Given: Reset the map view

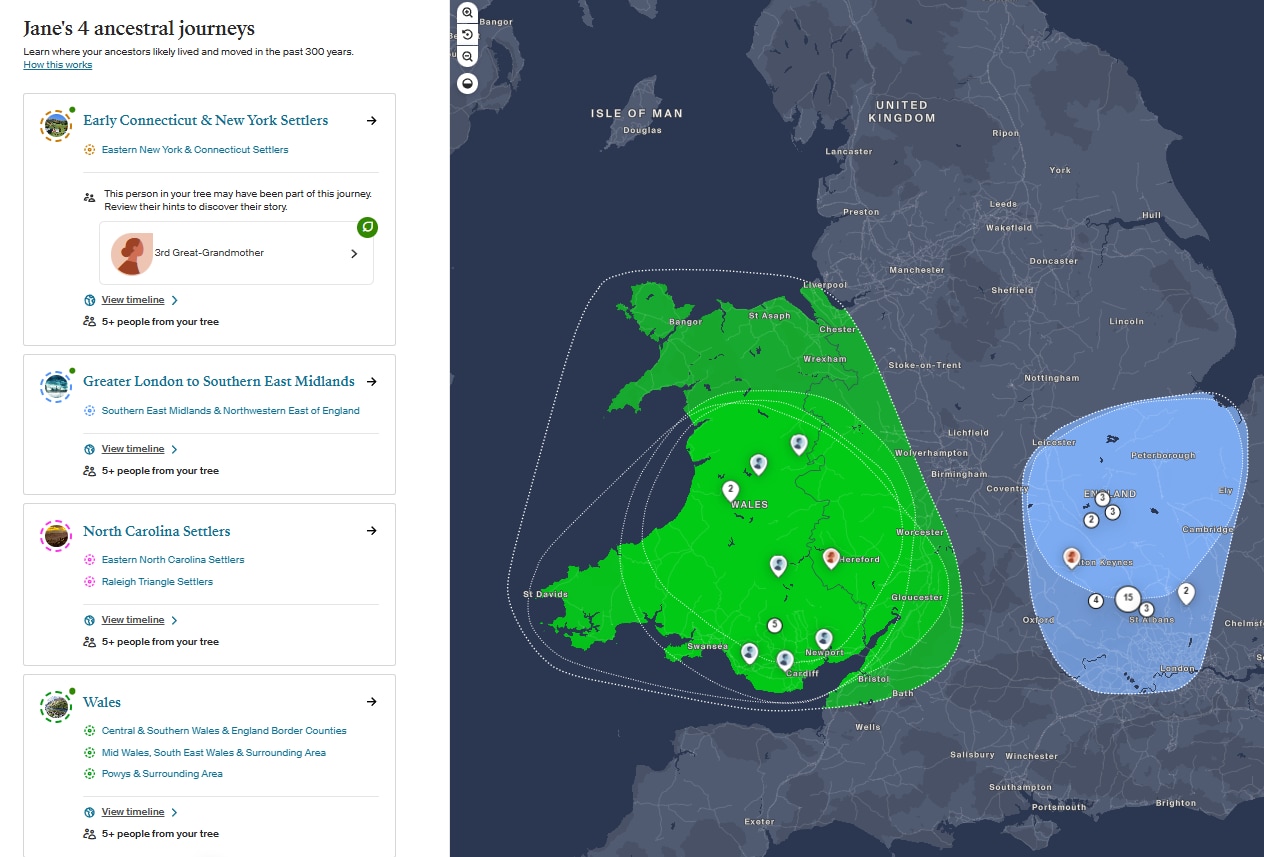Looking at the screenshot, I should (x=467, y=35).
